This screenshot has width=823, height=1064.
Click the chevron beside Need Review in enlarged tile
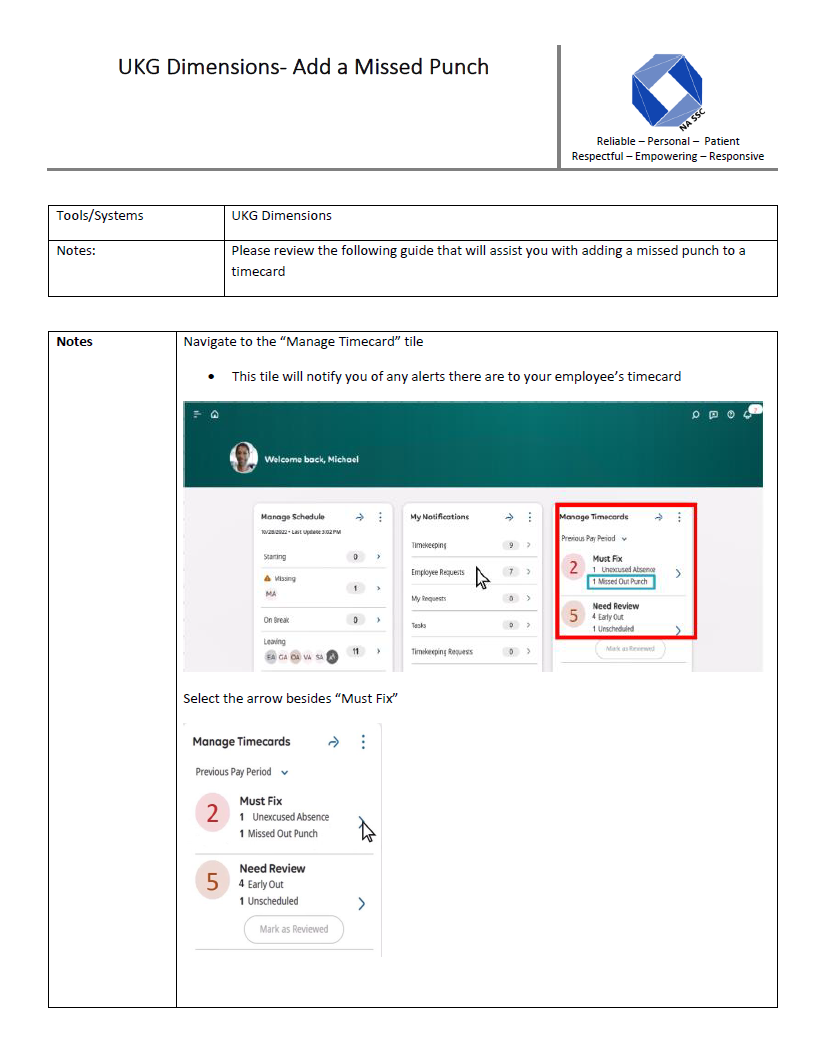click(x=361, y=903)
